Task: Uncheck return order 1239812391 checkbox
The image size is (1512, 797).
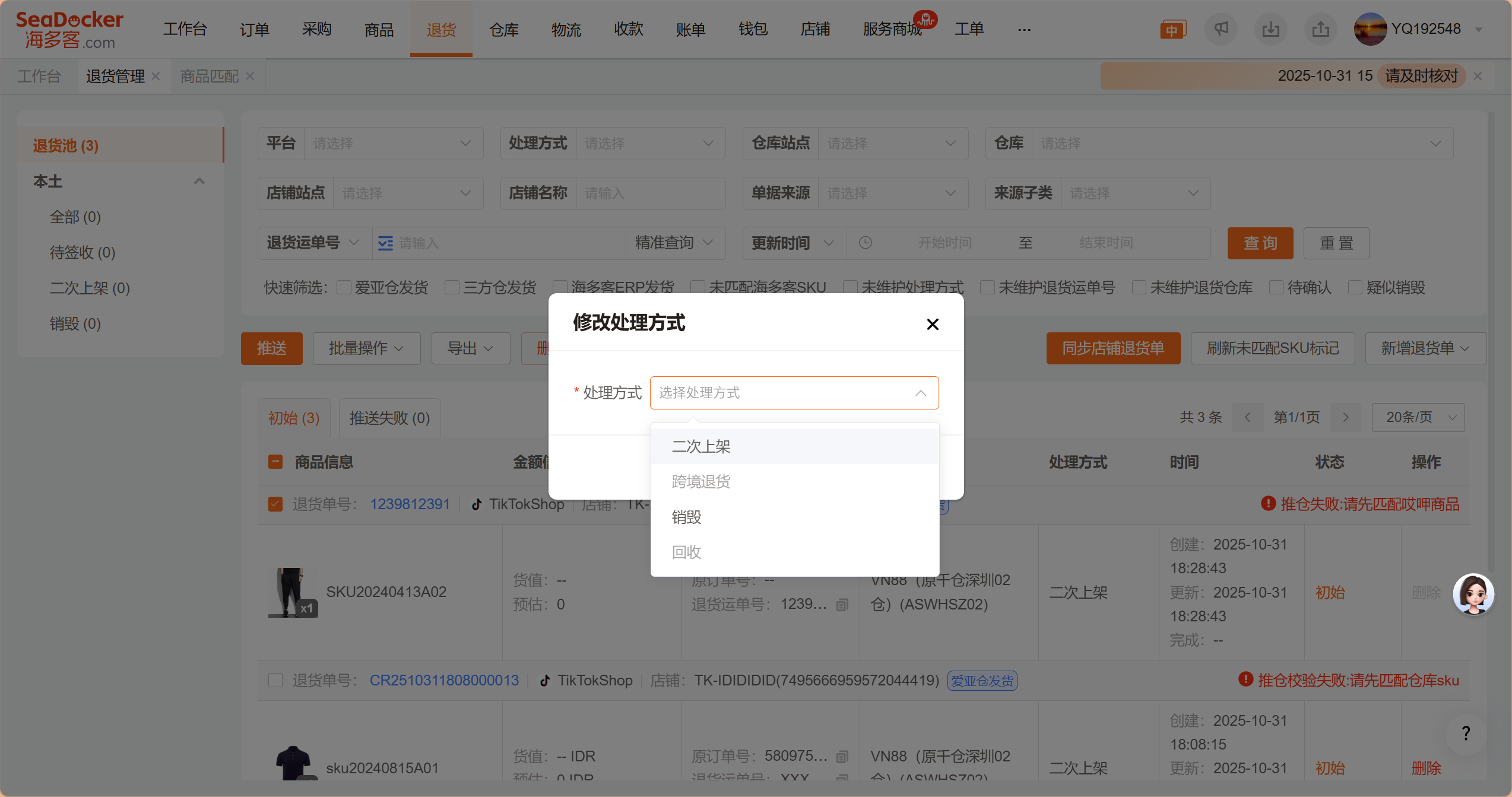Action: [x=275, y=504]
